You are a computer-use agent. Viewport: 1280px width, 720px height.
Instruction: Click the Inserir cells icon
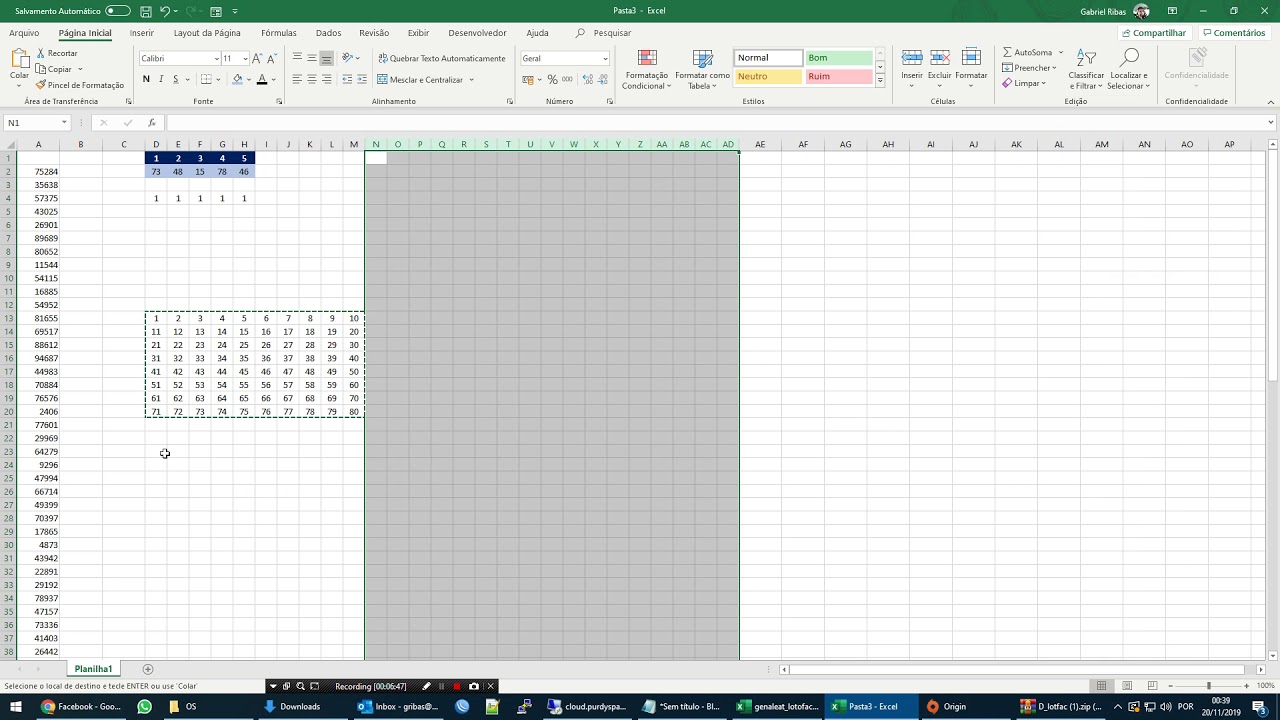click(912, 58)
